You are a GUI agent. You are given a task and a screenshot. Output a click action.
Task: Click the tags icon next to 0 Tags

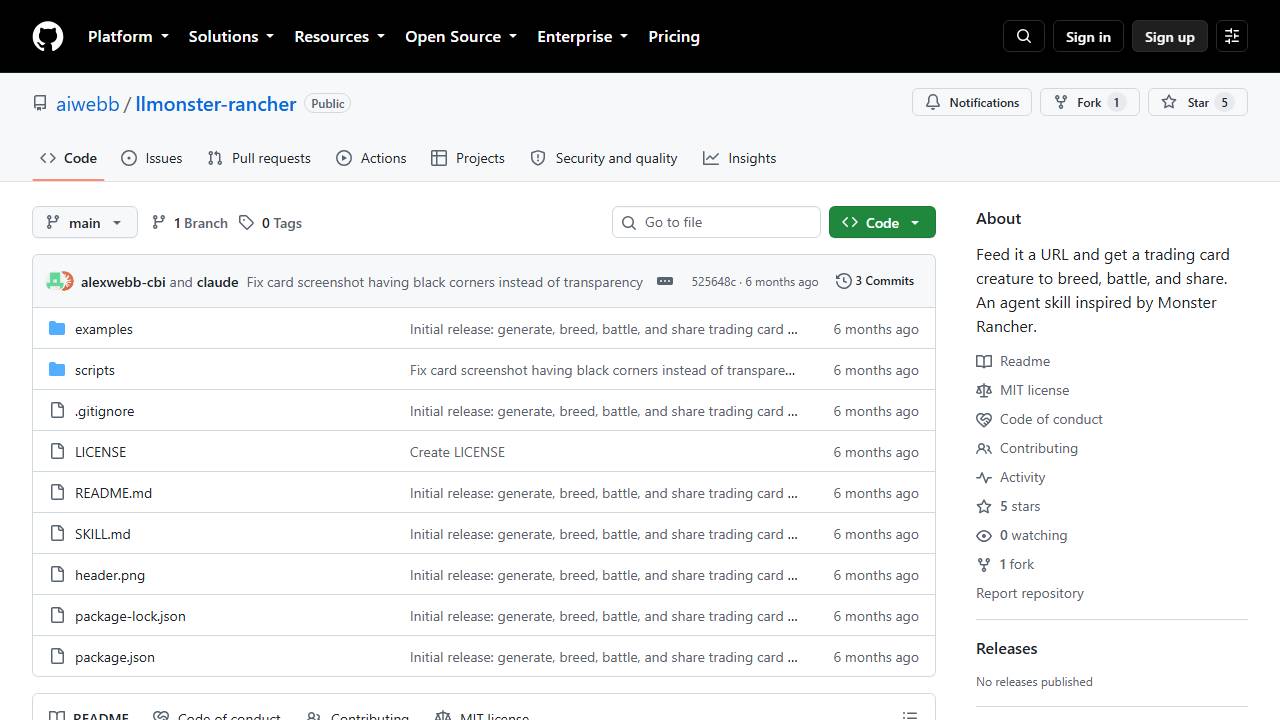pyautogui.click(x=246, y=223)
